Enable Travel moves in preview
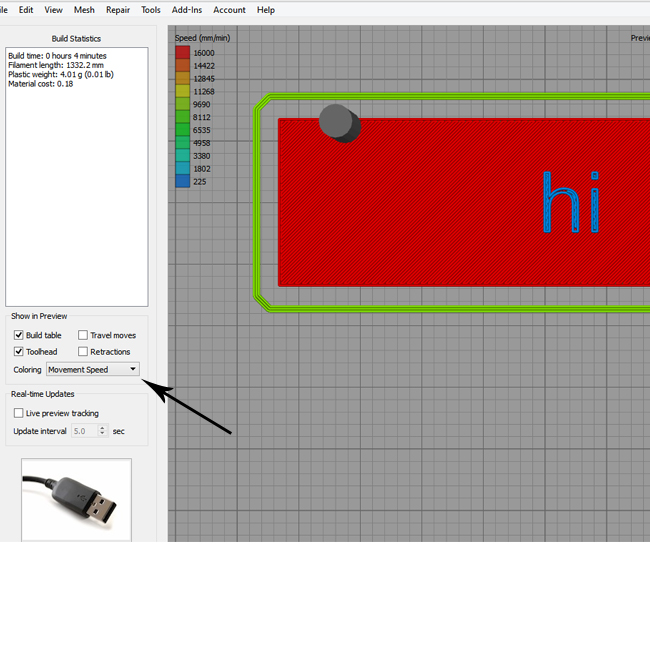The height and width of the screenshot is (650, 650). point(83,335)
